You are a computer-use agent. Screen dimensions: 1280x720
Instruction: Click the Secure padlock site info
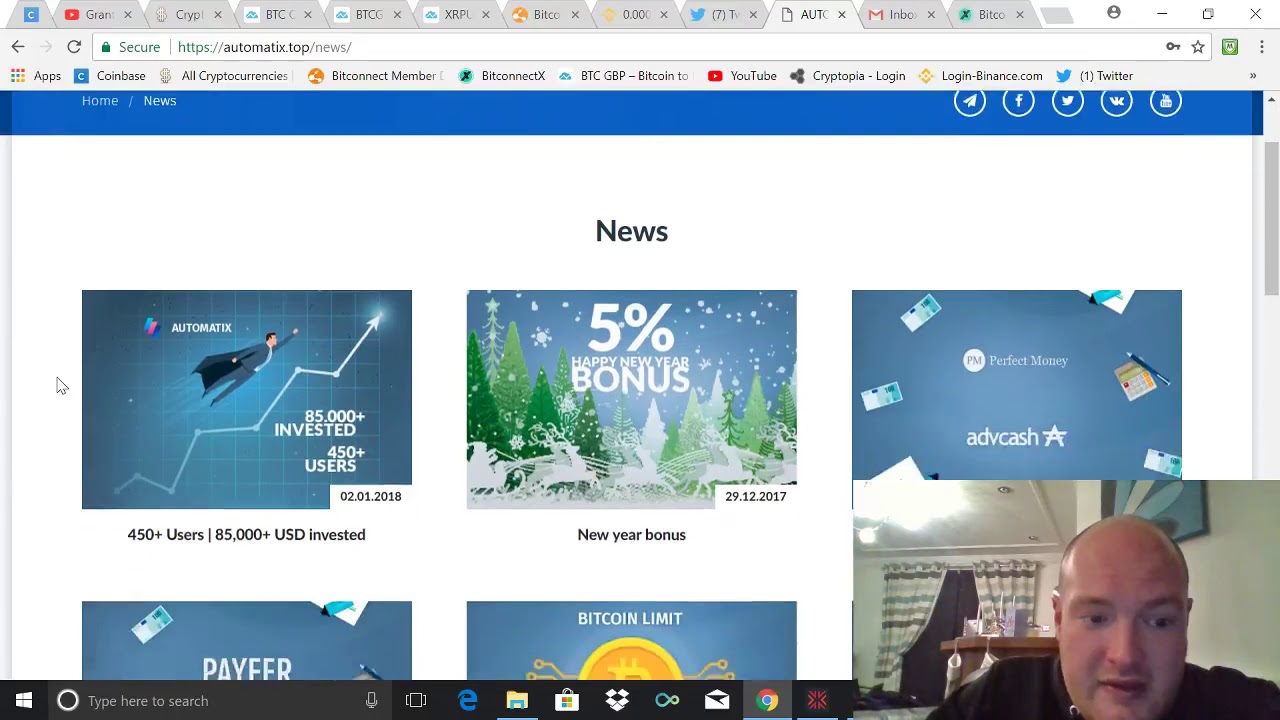[130, 47]
